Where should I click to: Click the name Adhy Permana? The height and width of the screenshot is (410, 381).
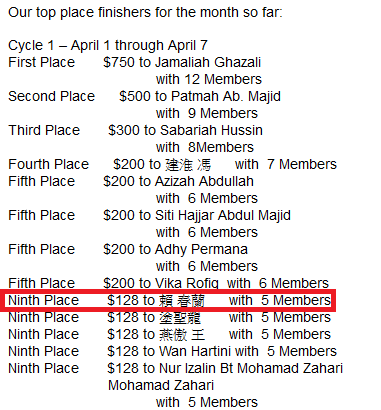[201, 249]
